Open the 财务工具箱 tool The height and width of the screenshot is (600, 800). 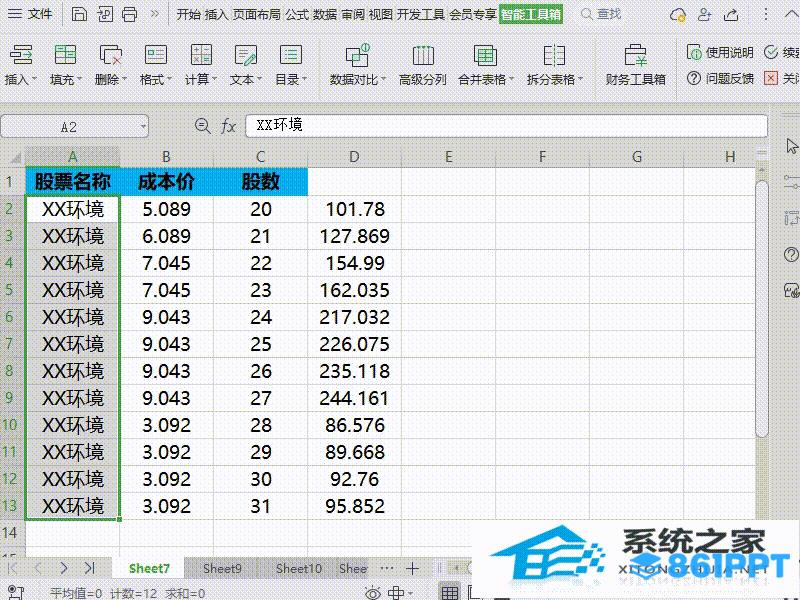635,65
